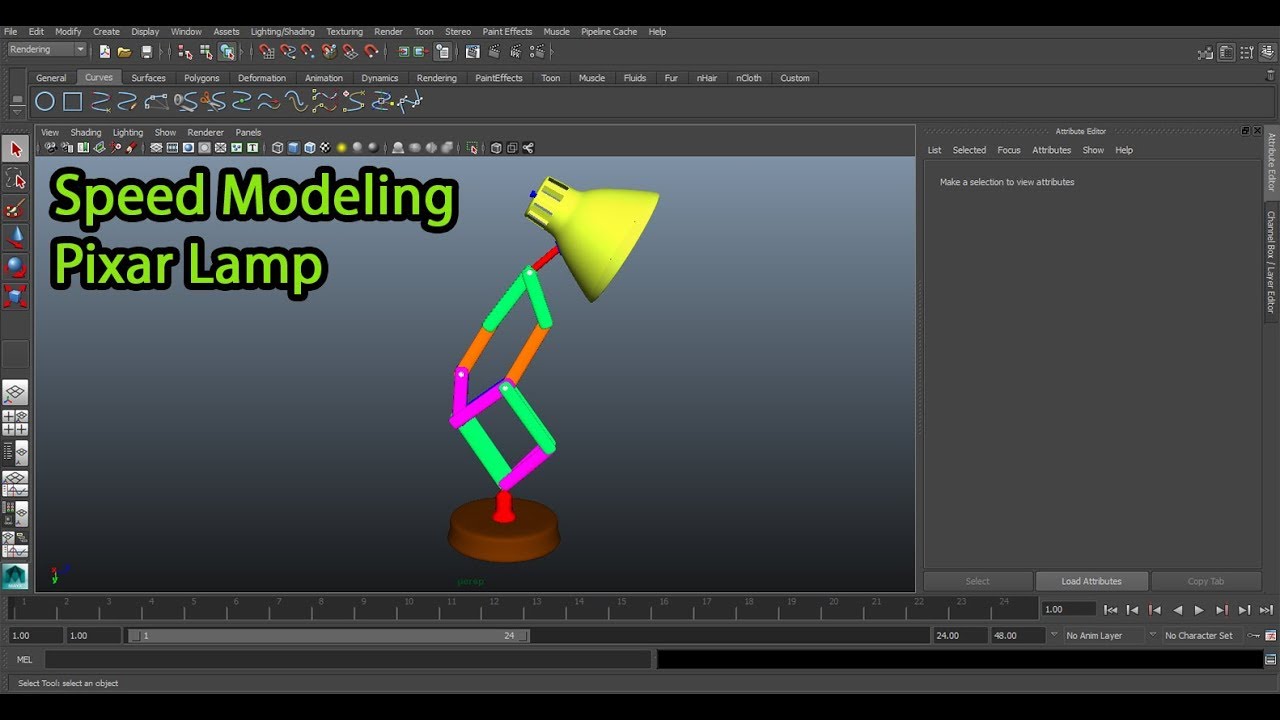Click select by hierarchy mode icon
This screenshot has height=720, width=1280.
[185, 51]
